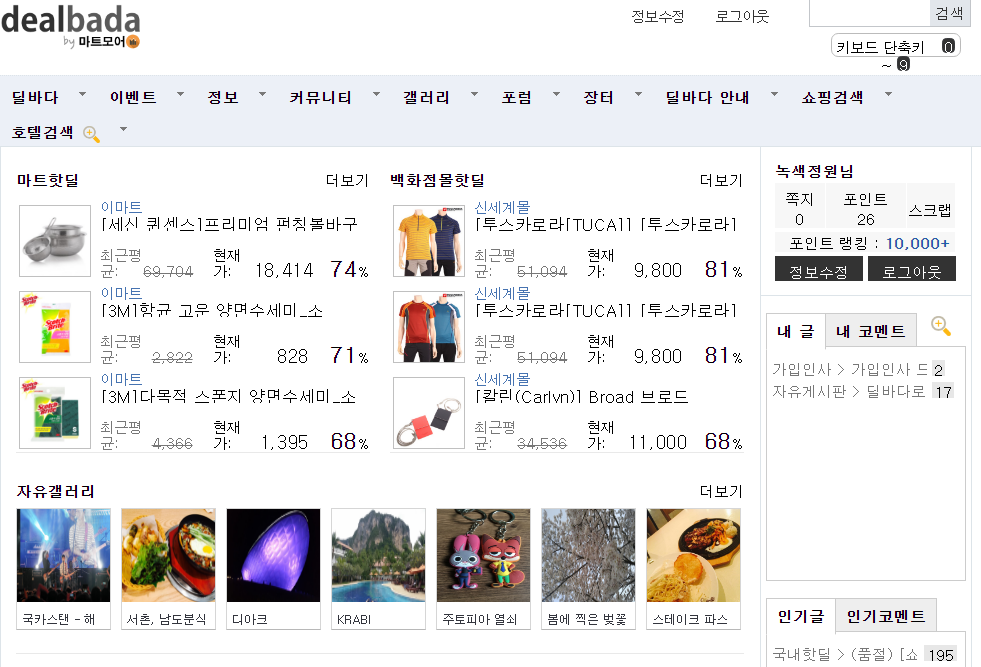Click the dark 정보수정 button in profile box
The image size is (981, 667).
coord(818,271)
